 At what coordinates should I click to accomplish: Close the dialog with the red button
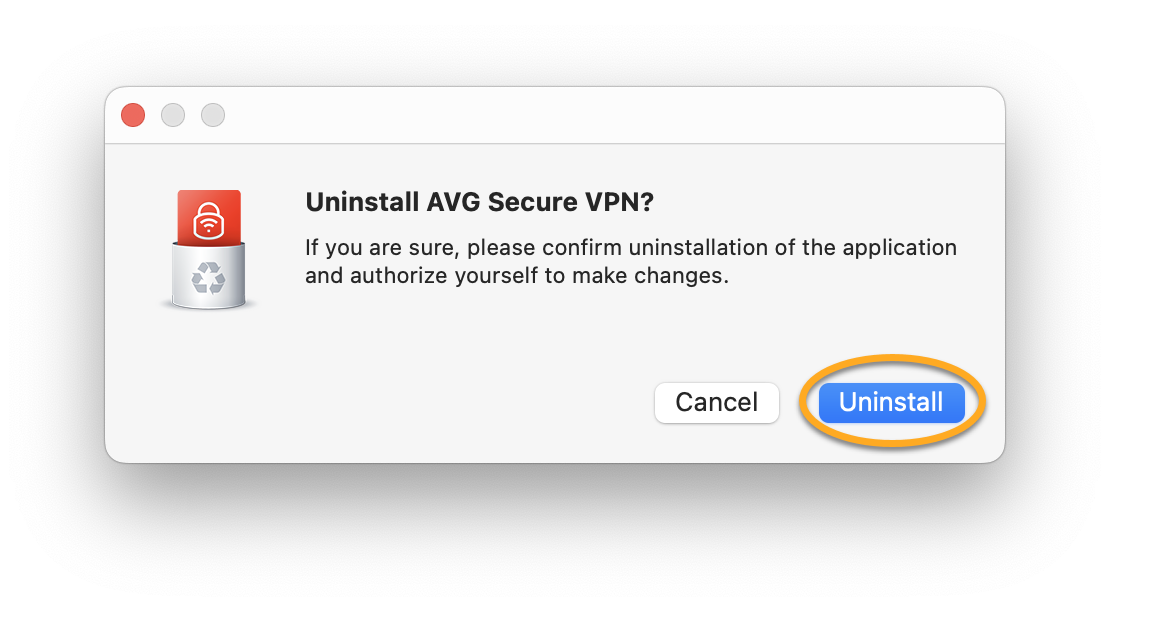[133, 115]
